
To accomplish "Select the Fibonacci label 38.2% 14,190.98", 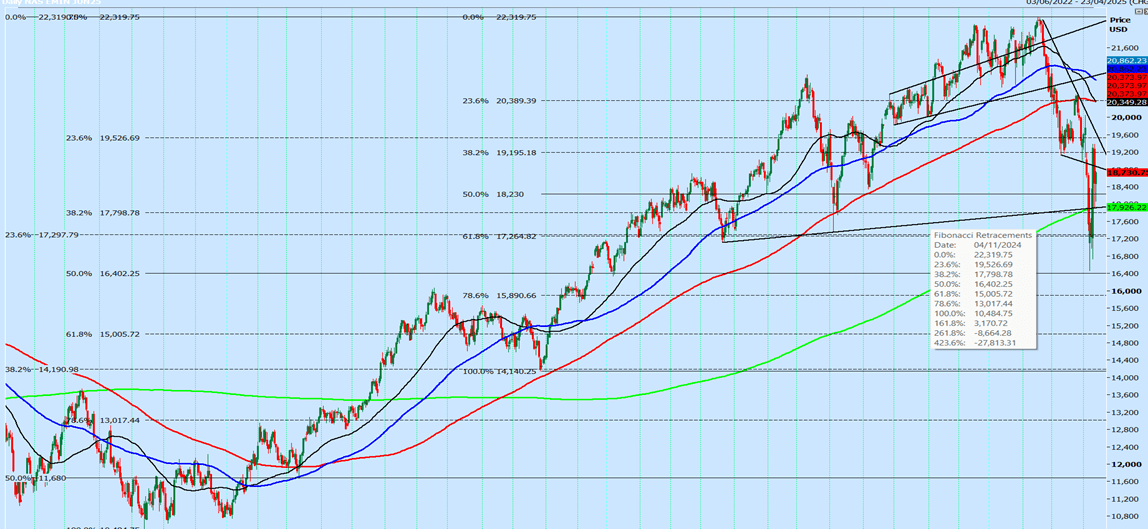I will tap(42, 369).
